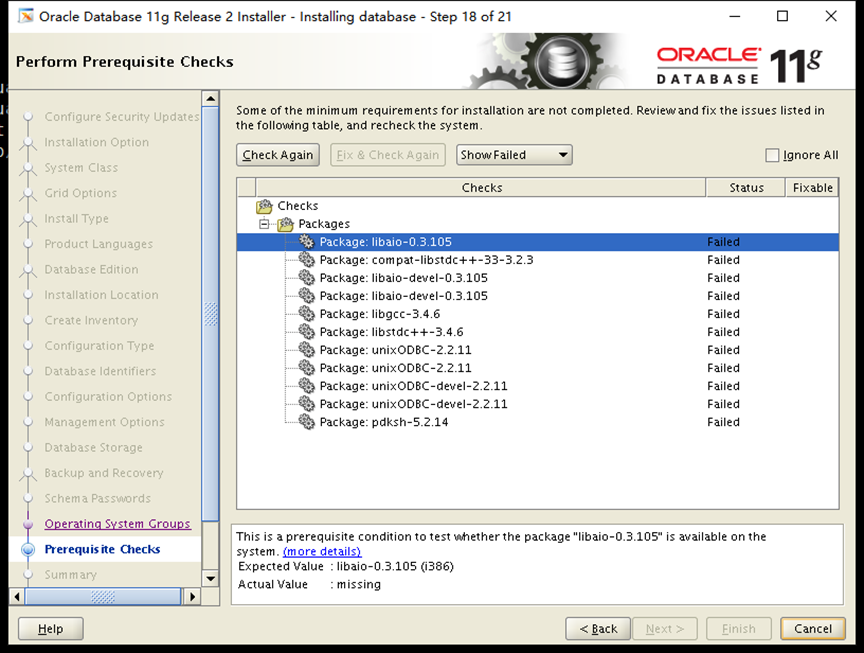The width and height of the screenshot is (864, 653).
Task: Select the gear icon for Package: pdksh-5.2.14
Action: click(306, 421)
